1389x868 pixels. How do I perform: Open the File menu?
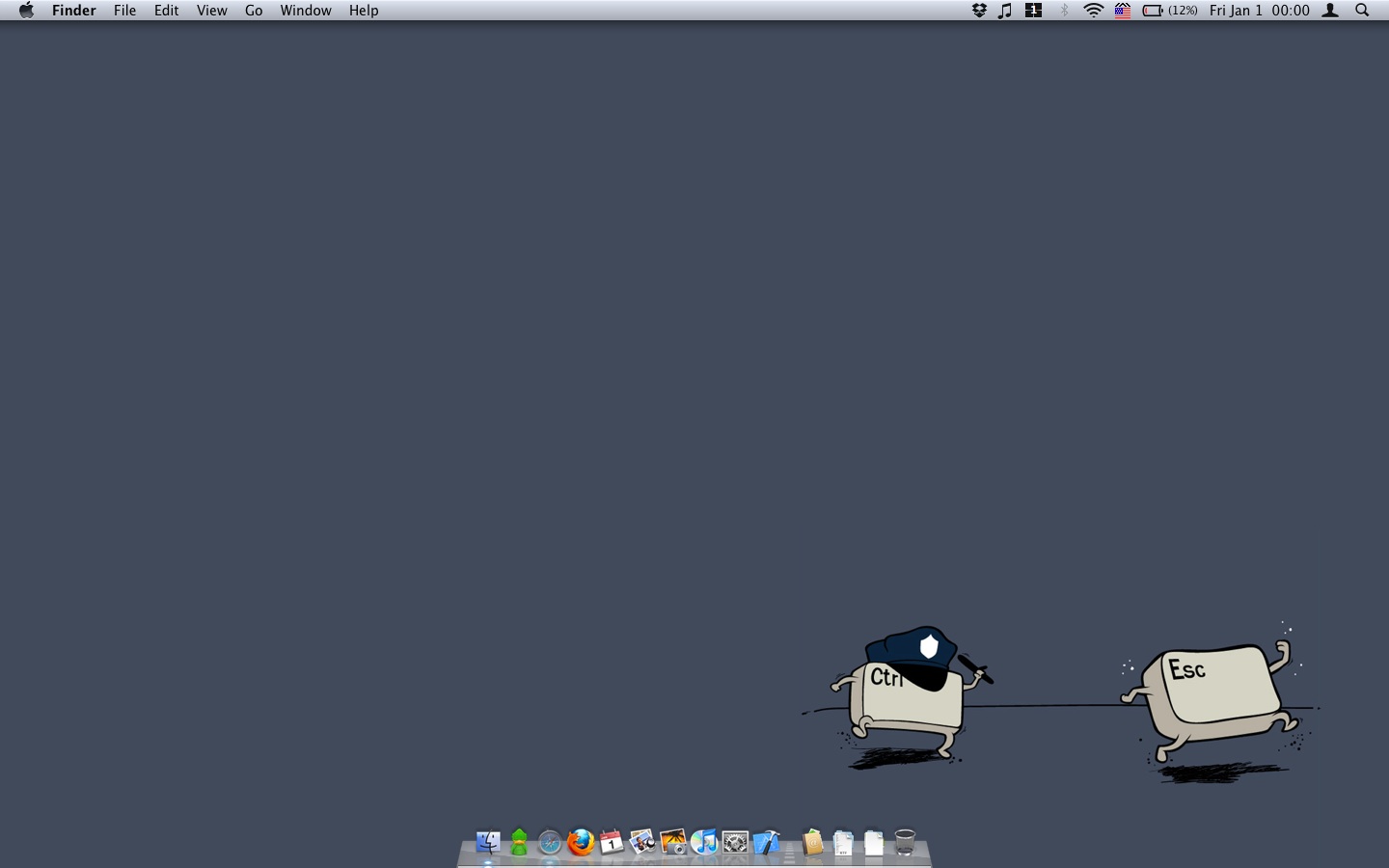point(124,11)
